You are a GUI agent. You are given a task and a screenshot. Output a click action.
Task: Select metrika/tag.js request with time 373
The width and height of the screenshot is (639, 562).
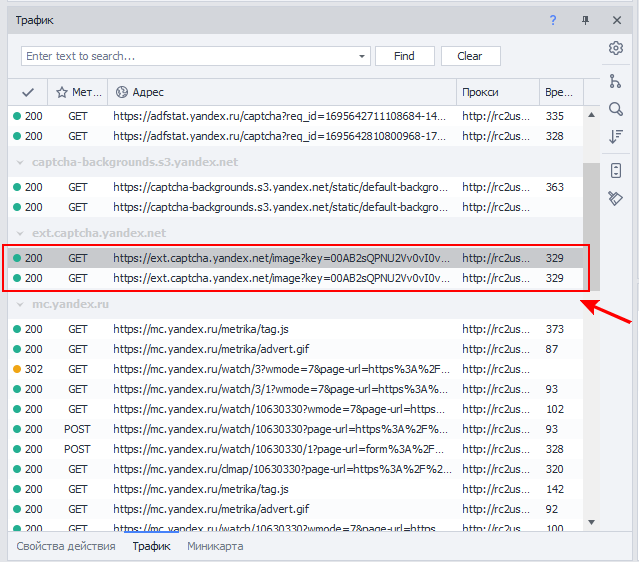click(295, 329)
